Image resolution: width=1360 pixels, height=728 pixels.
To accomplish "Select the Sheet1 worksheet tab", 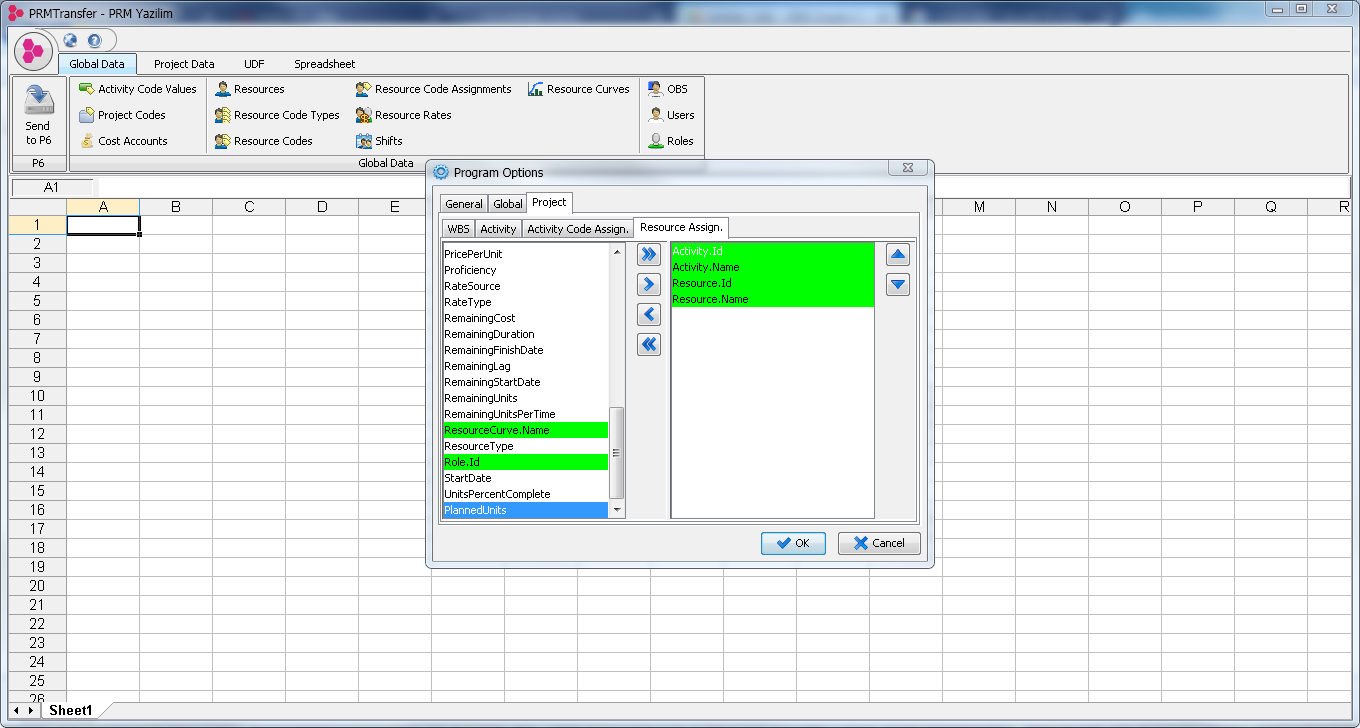I will 71,710.
